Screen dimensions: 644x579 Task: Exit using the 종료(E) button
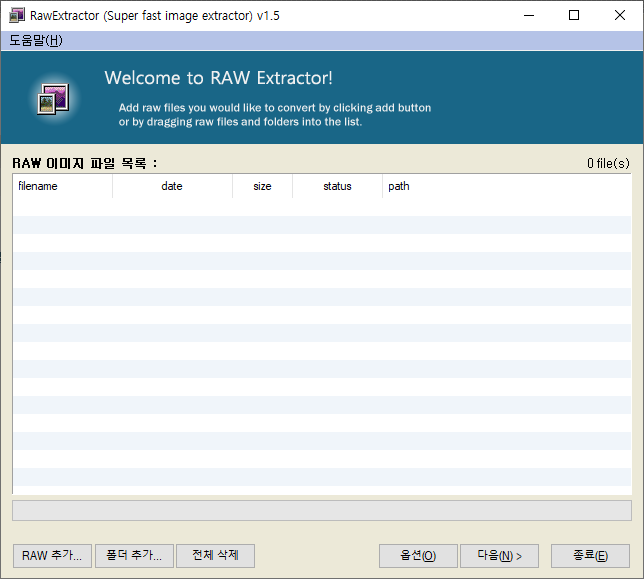[x=590, y=556]
